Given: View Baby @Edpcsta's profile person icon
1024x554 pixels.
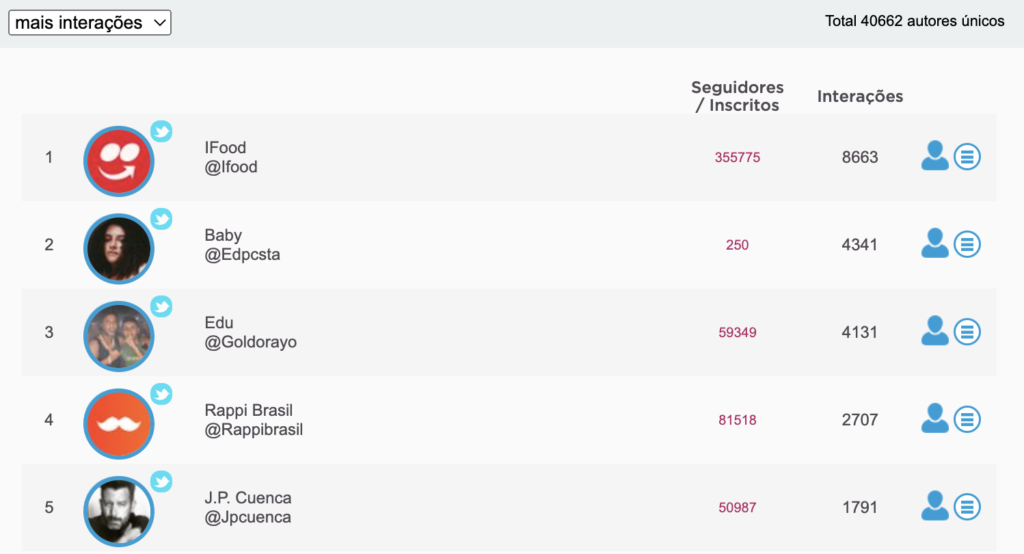Looking at the screenshot, I should point(935,244).
